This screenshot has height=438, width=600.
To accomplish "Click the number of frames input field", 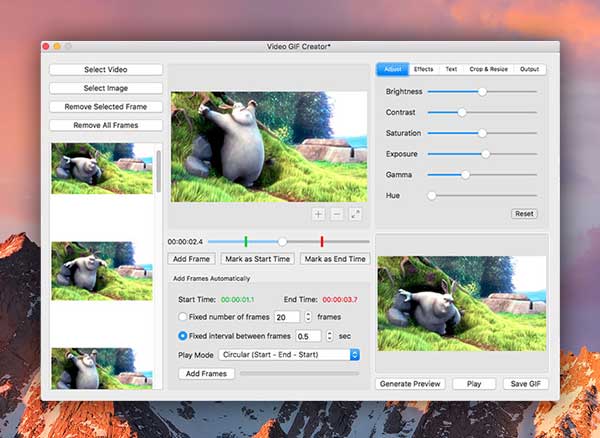I will [287, 317].
